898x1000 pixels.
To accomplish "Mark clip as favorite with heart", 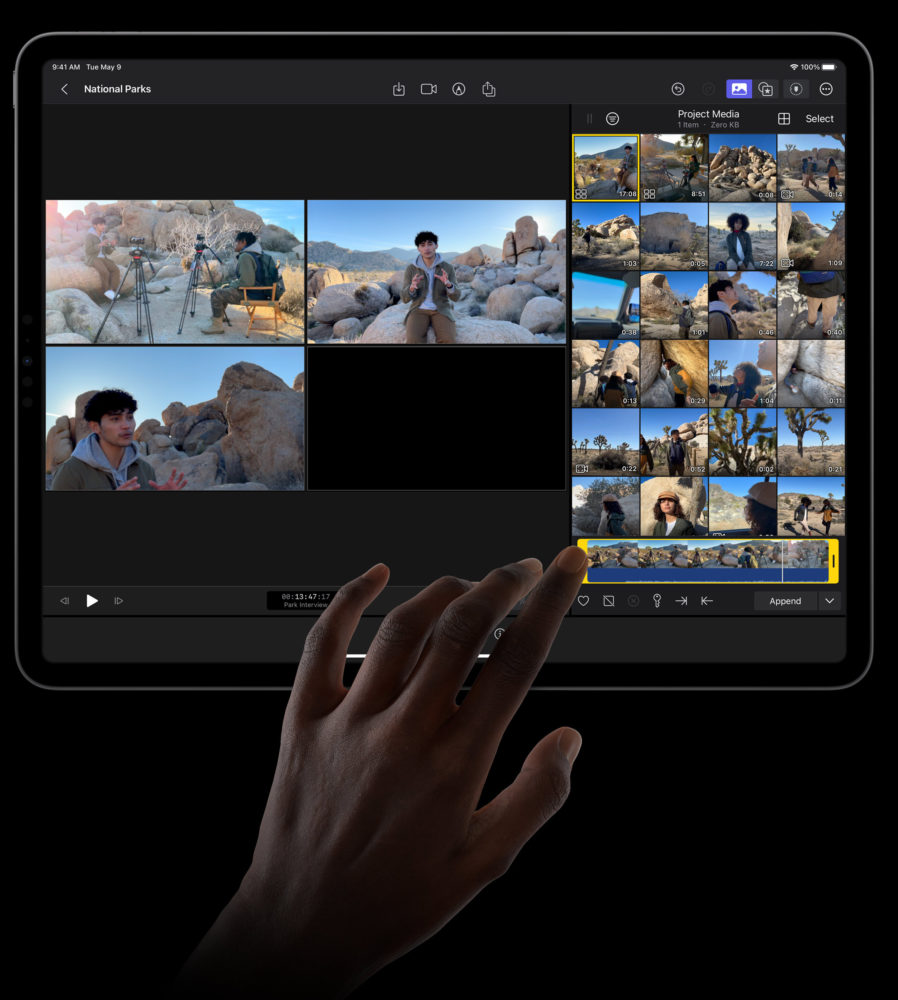I will (x=583, y=601).
